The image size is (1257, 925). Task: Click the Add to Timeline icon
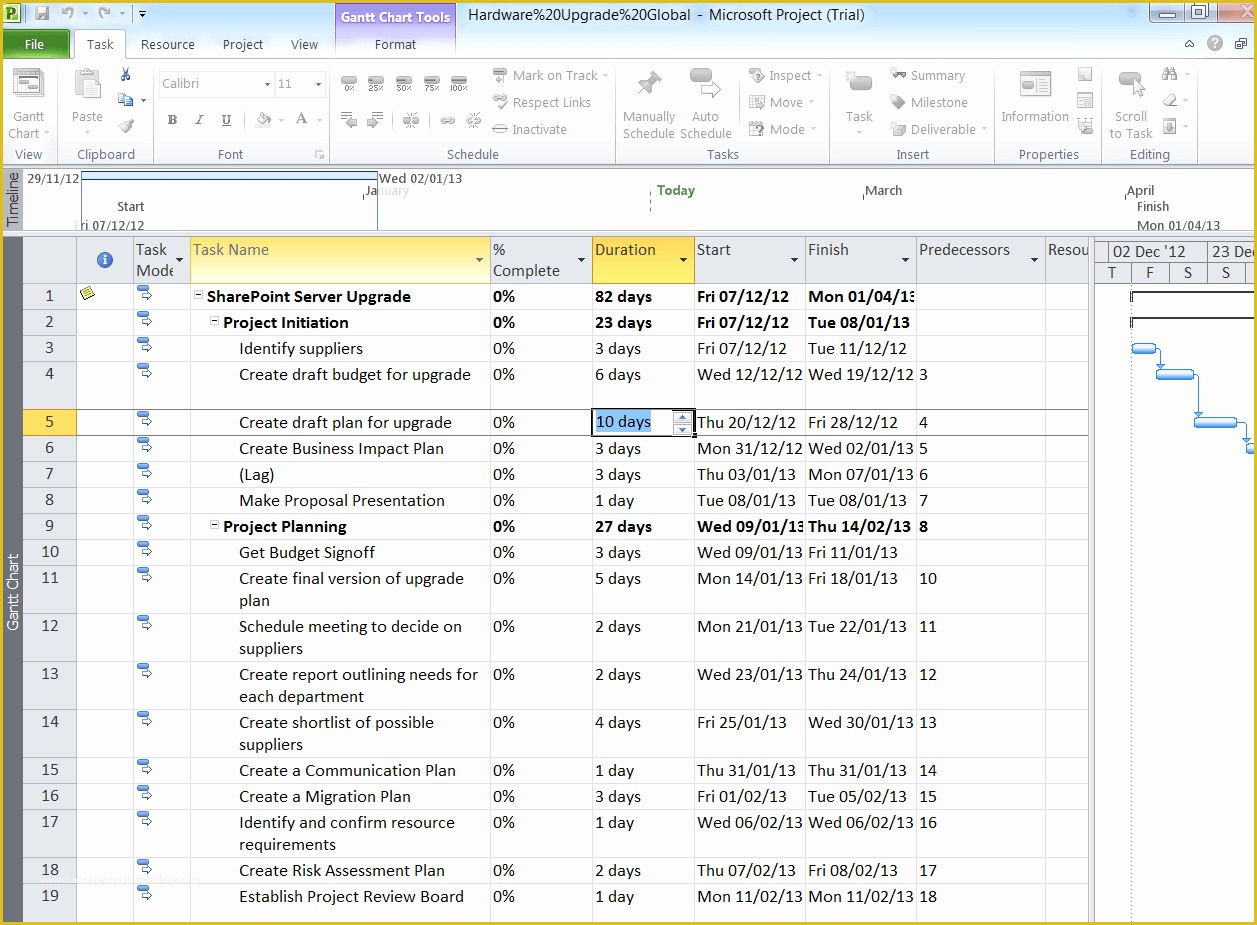pos(1085,126)
